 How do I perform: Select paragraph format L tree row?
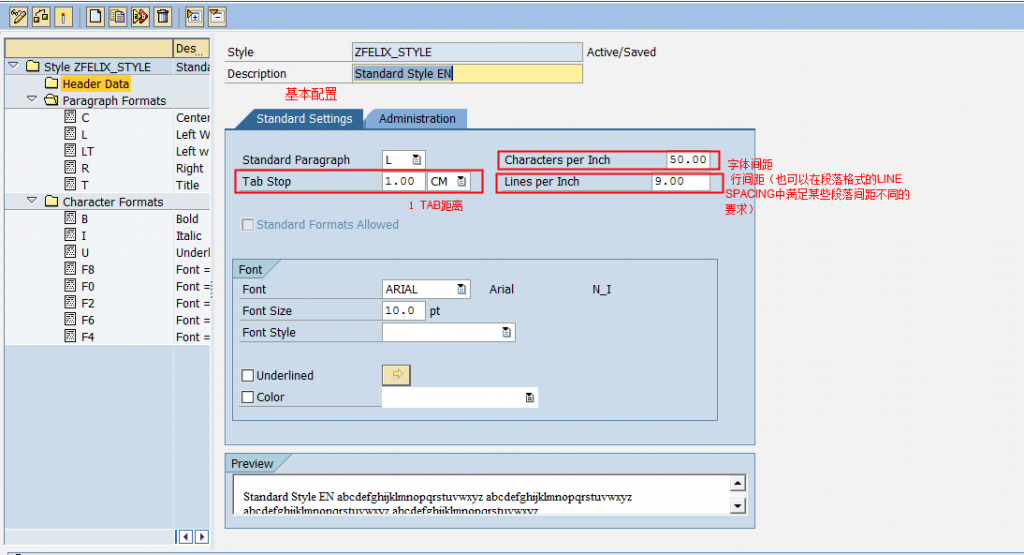(108, 134)
